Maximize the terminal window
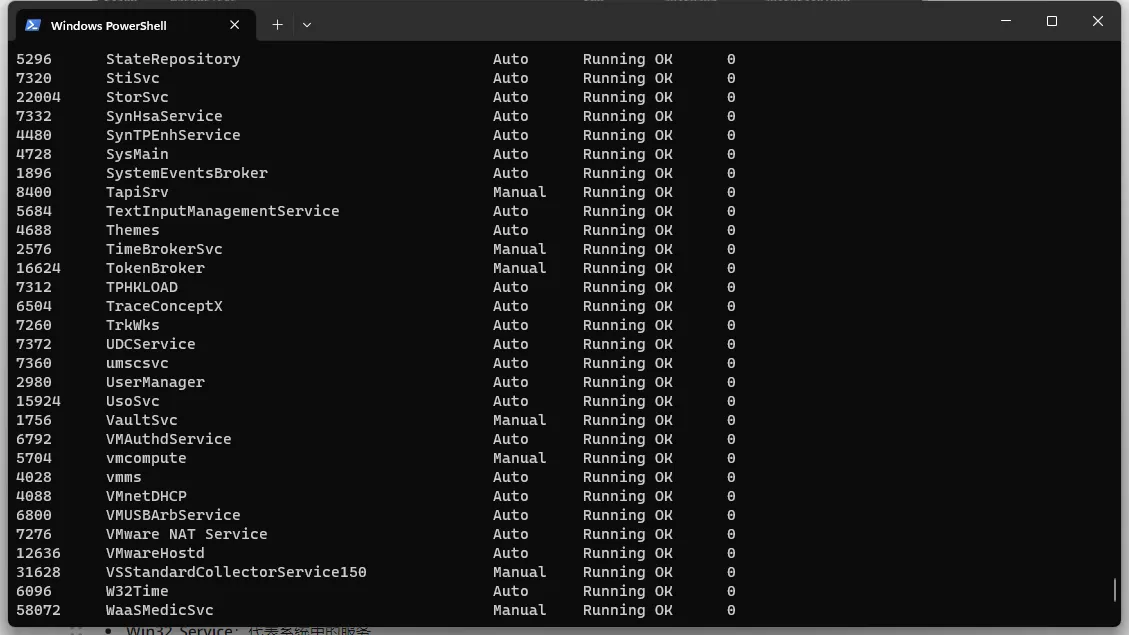This screenshot has width=1129, height=635. (1052, 21)
